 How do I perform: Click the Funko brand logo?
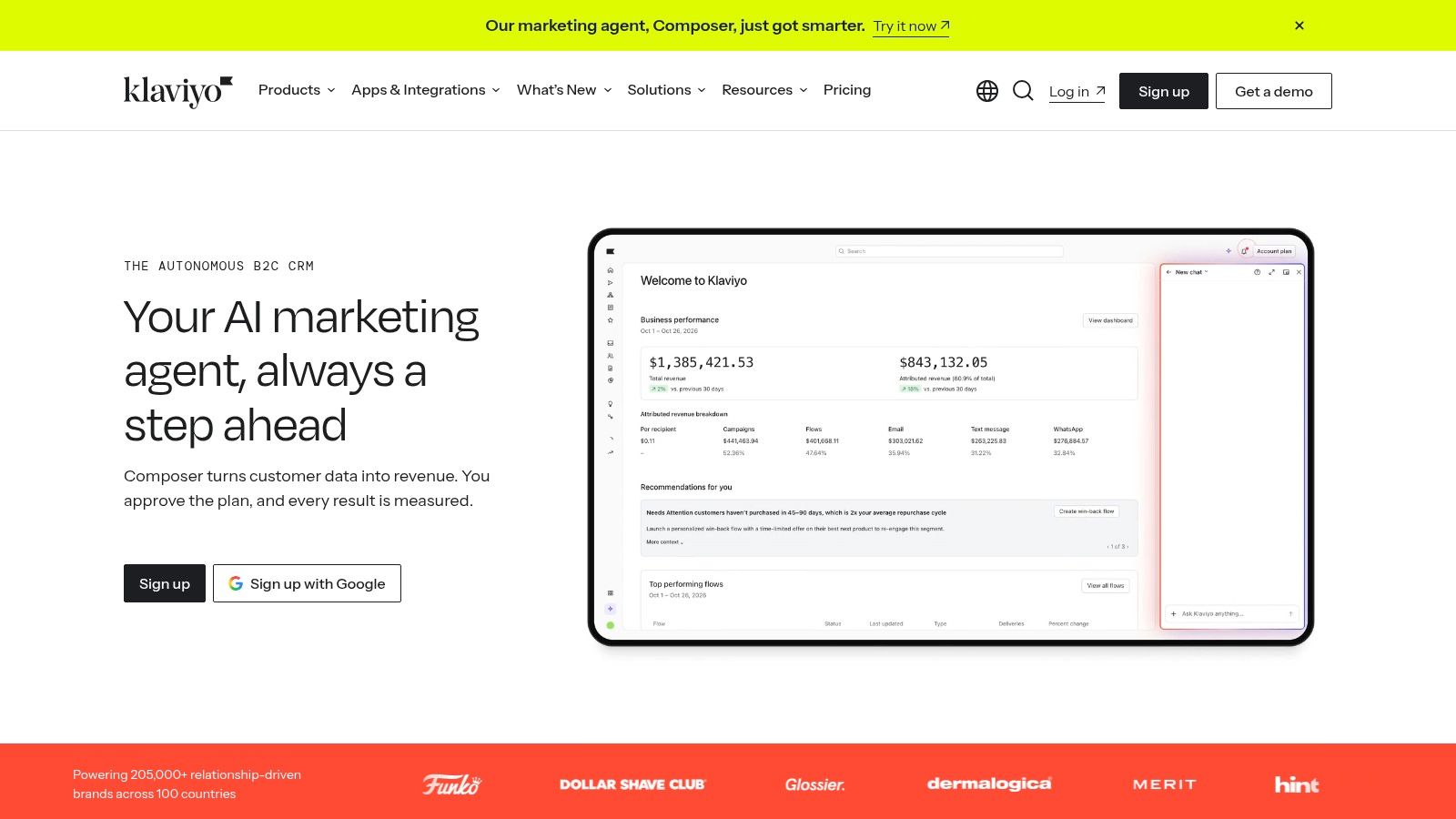click(451, 784)
